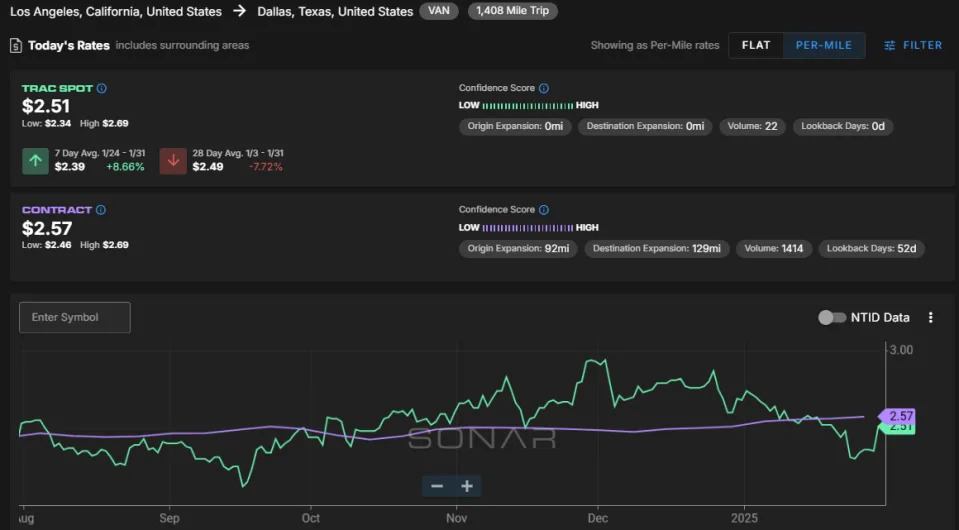The height and width of the screenshot is (530, 959).
Task: Click the TRAC SPOT heading
Action: point(57,88)
